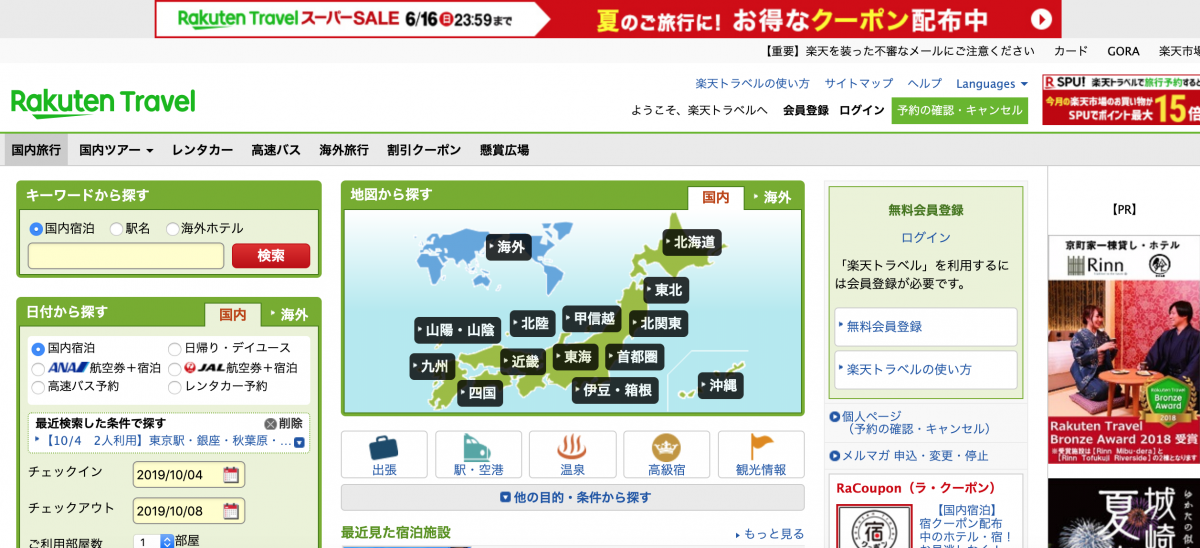
Task: Open the サイトマップ link
Action: (859, 84)
